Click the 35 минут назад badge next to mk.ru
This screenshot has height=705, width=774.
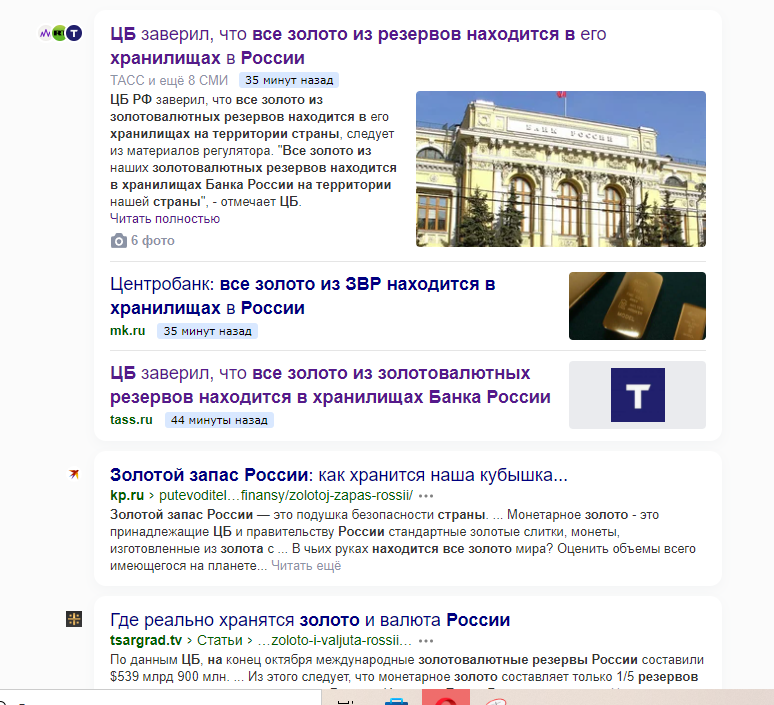207,331
